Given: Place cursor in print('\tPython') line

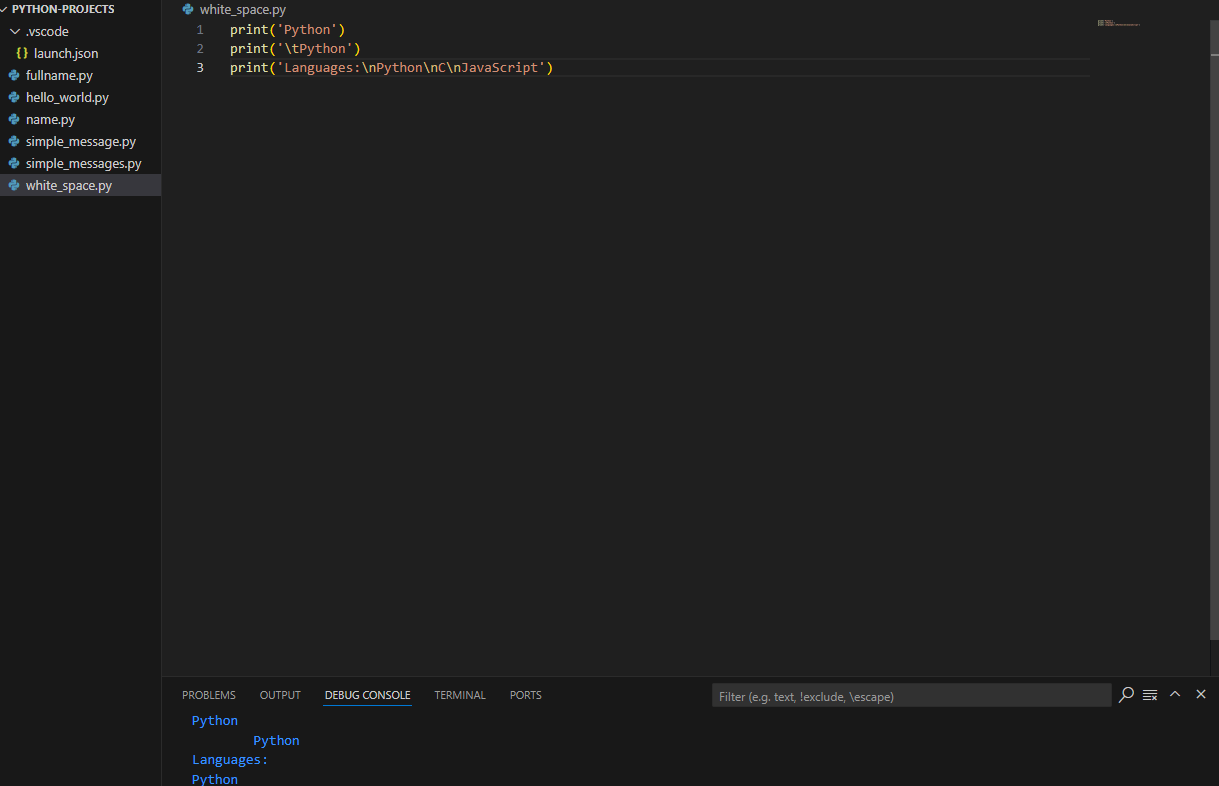Looking at the screenshot, I should (x=295, y=49).
